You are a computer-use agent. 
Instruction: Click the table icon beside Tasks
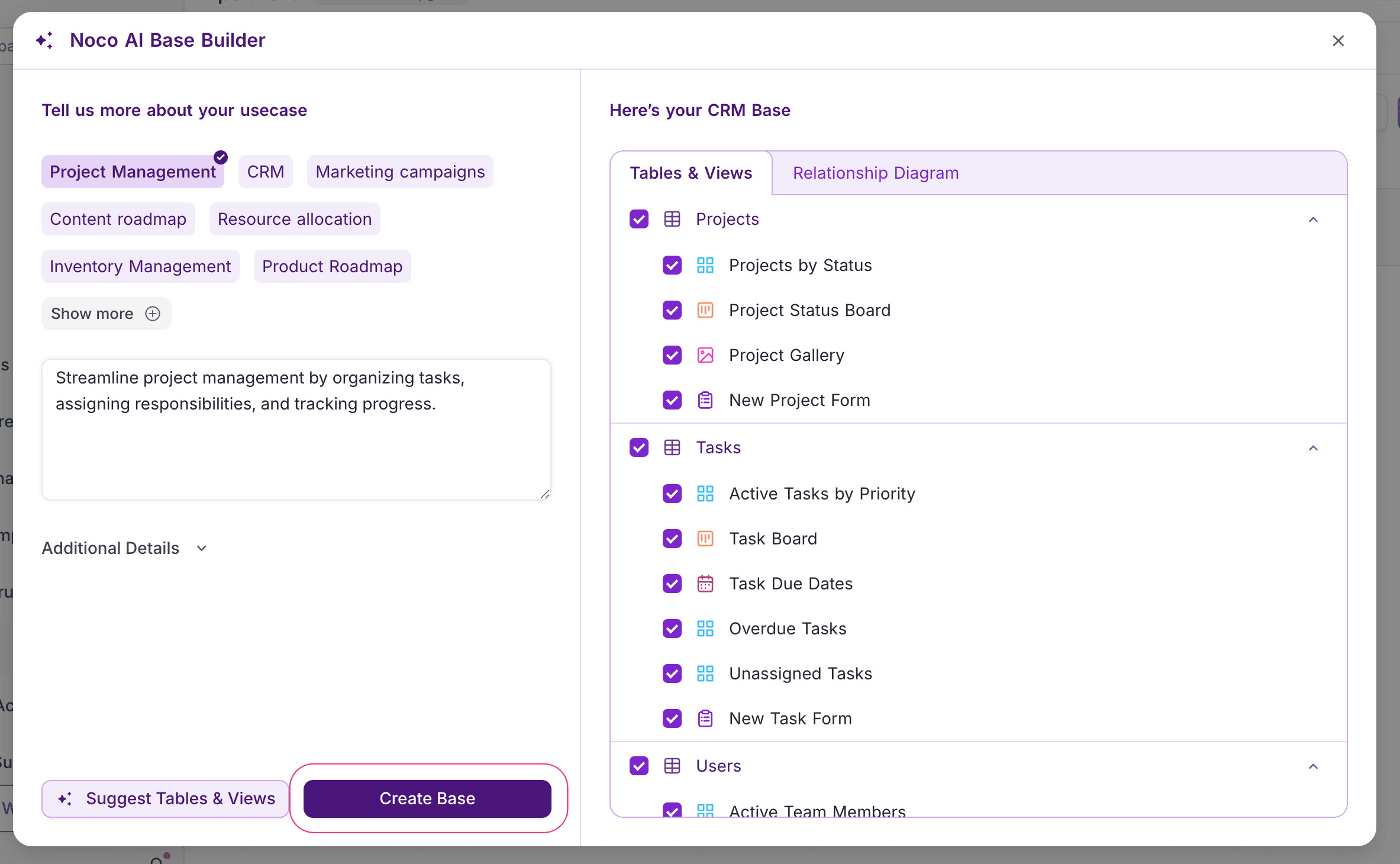point(672,447)
